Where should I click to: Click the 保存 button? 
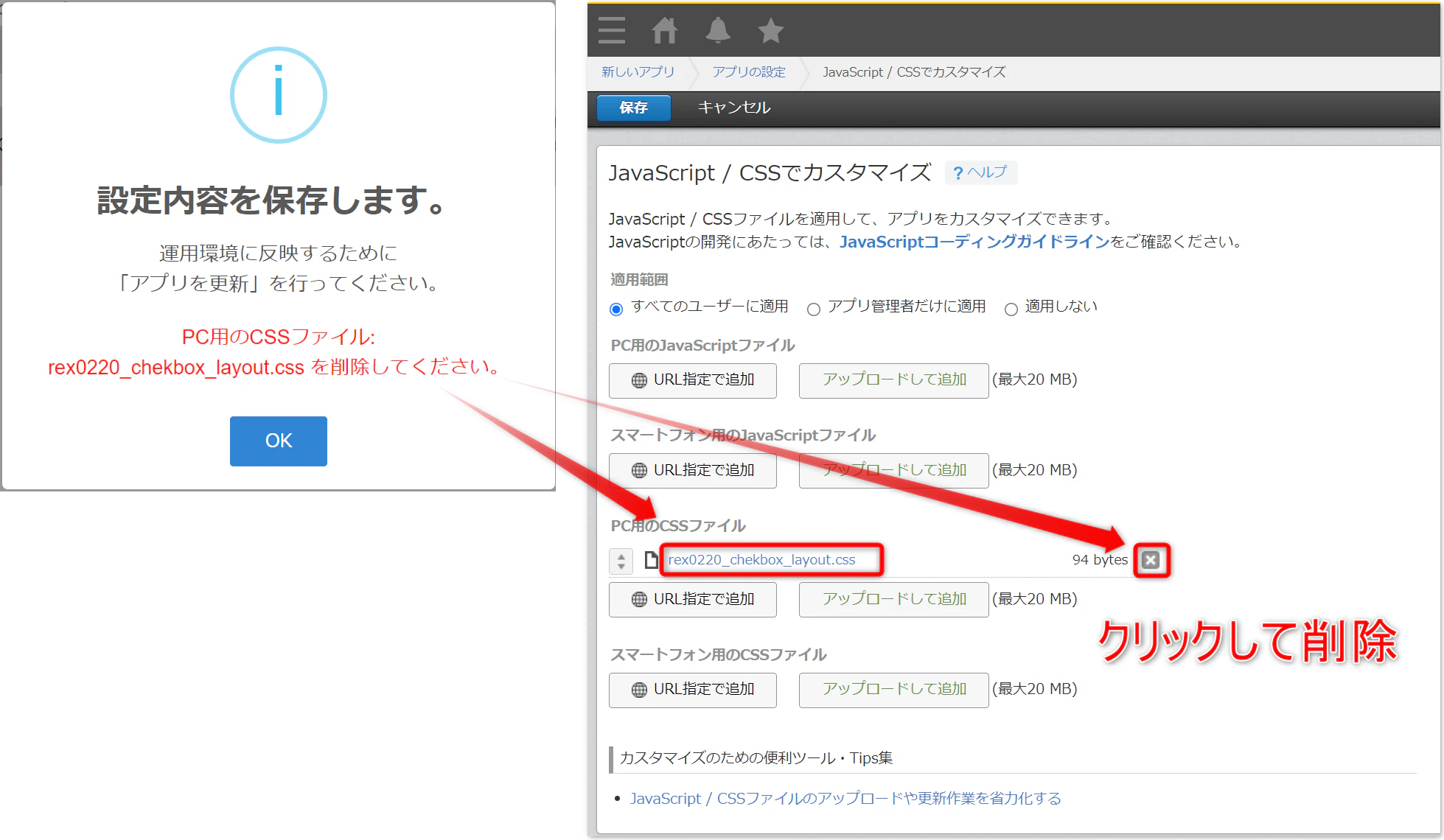click(634, 108)
